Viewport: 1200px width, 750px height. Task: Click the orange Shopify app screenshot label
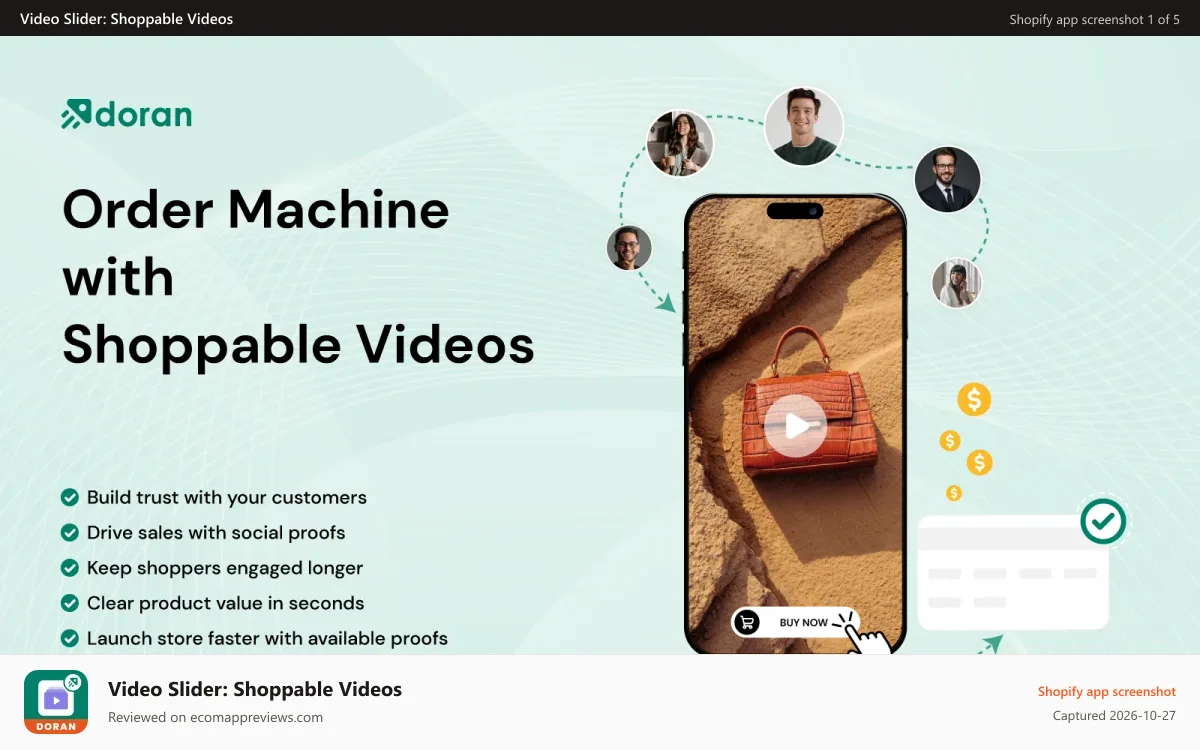pyautogui.click(x=1107, y=691)
